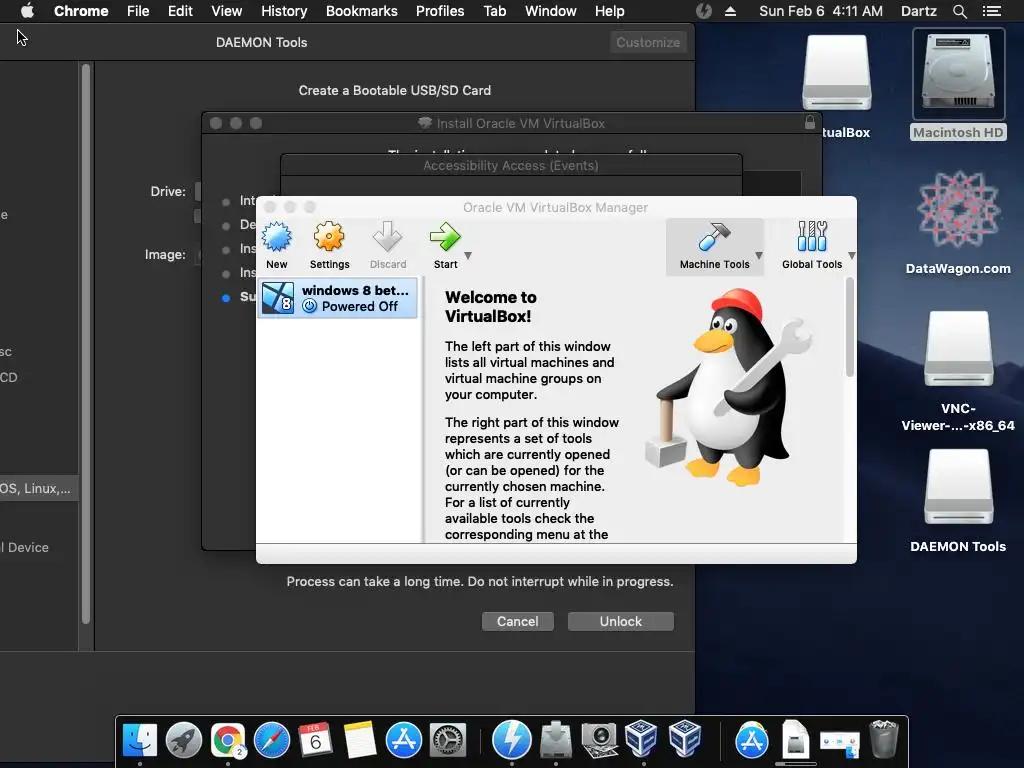Click the VirtualBox Manager vertical scrollbar
The width and height of the screenshot is (1024, 768).
point(849,328)
